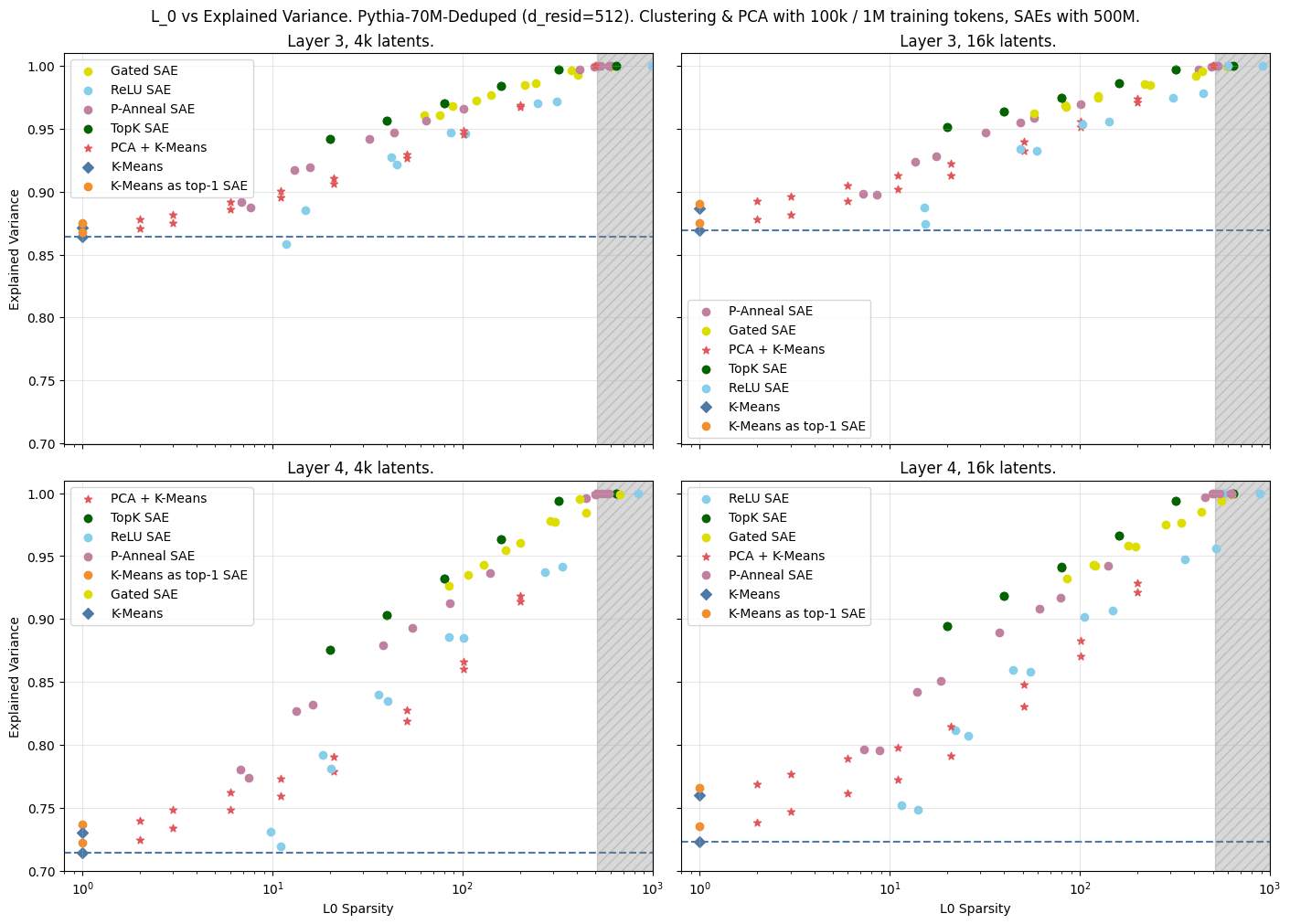This screenshot has width=1290, height=924.
Task: Click K-Means diamond in Layer 4 4k legend
Action: pos(88,614)
